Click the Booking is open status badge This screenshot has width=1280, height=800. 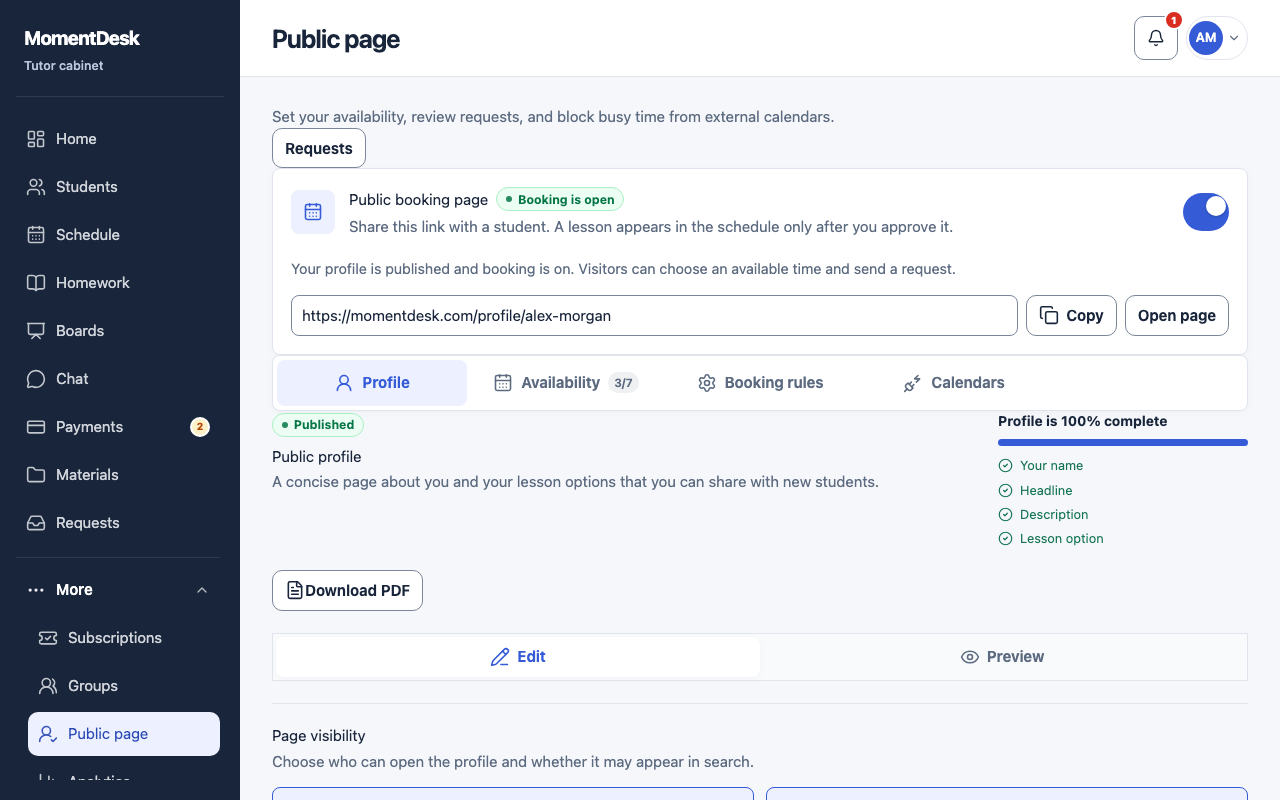pyautogui.click(x=560, y=200)
